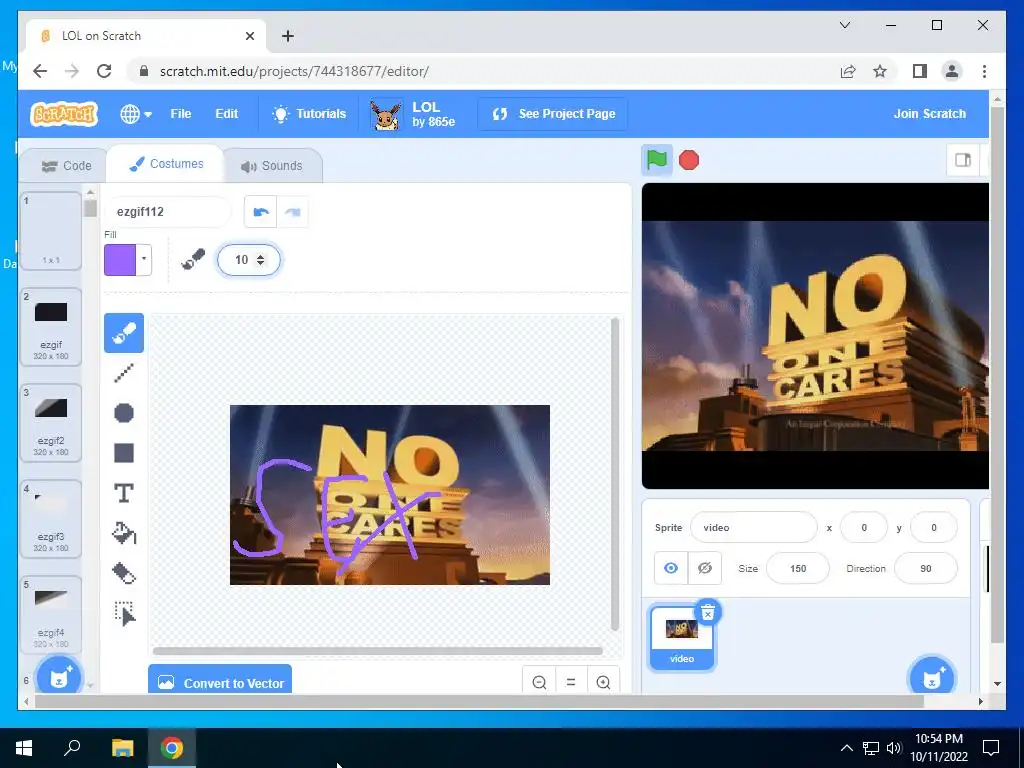Click the share page icon in address bar

pyautogui.click(x=848, y=71)
